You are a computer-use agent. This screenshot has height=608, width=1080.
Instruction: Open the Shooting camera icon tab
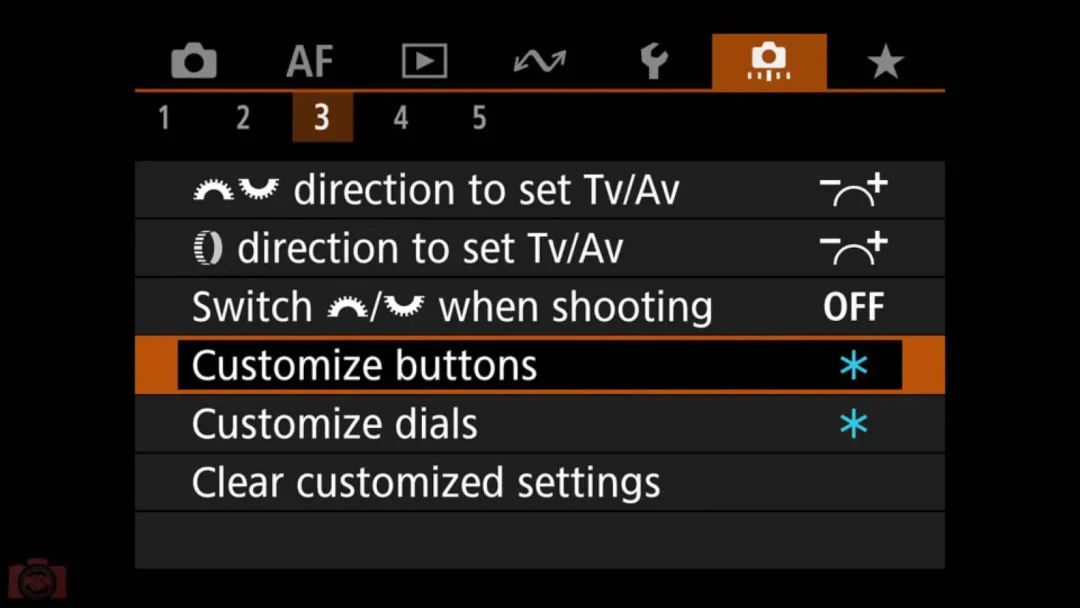point(194,61)
